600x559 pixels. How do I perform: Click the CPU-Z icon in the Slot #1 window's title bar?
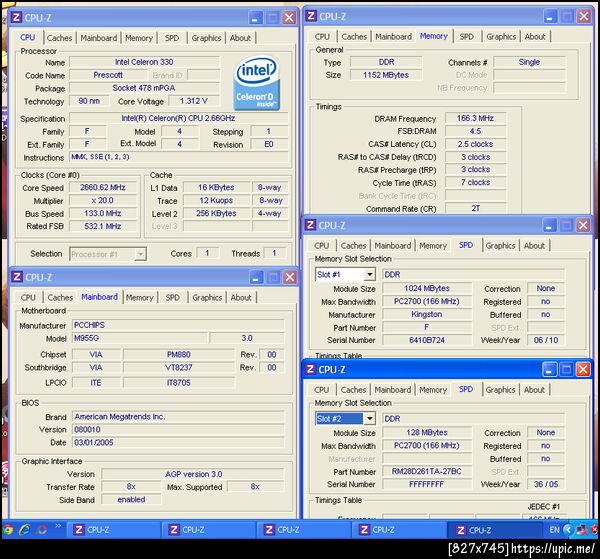311,226
